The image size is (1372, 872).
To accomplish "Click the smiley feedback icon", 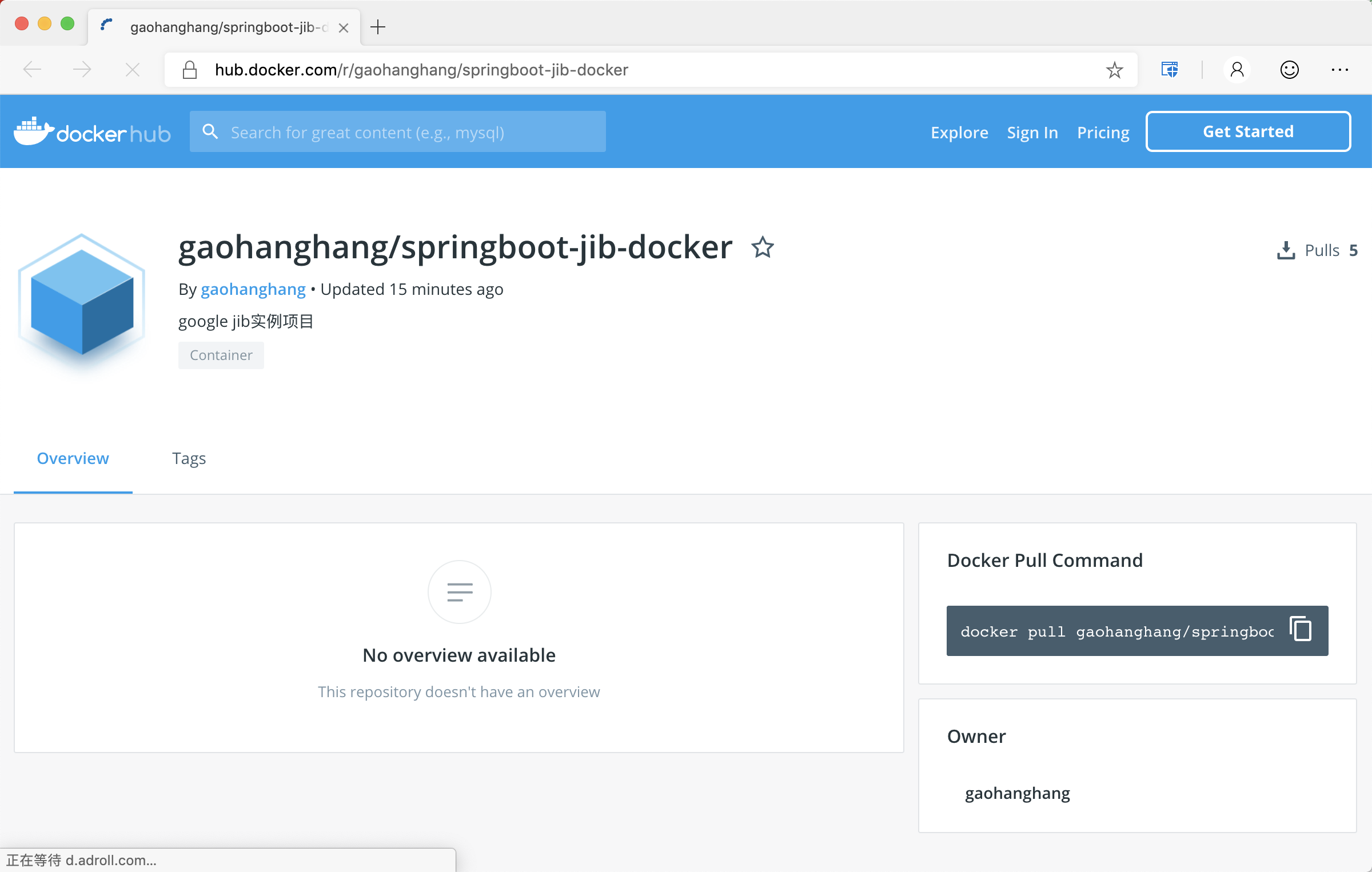I will [x=1289, y=70].
